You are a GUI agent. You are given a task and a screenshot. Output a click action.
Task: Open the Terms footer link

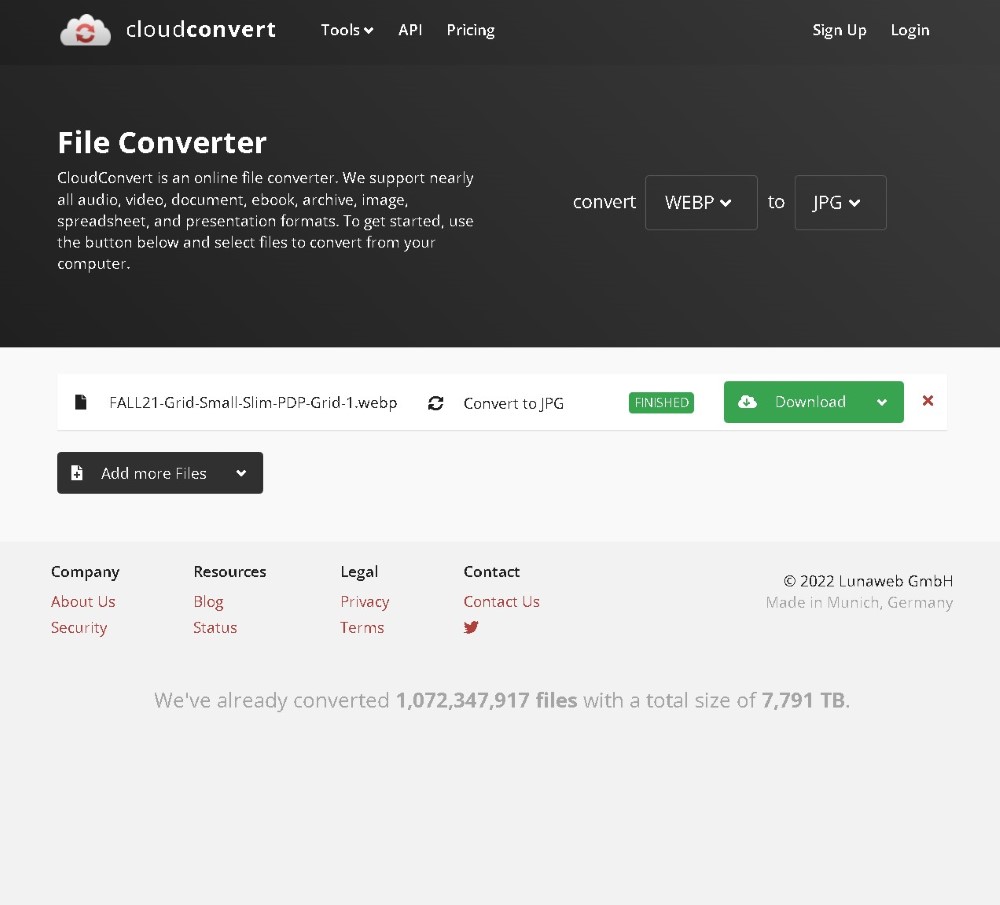[x=362, y=628]
